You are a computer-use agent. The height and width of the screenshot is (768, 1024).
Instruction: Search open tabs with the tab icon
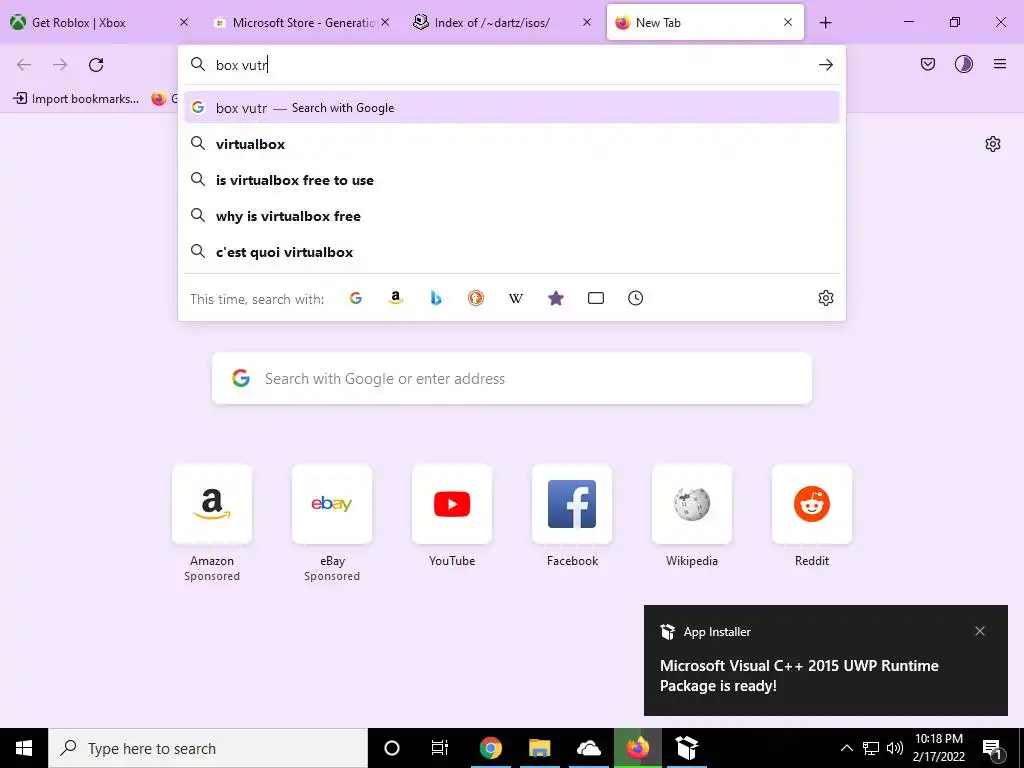click(x=596, y=298)
